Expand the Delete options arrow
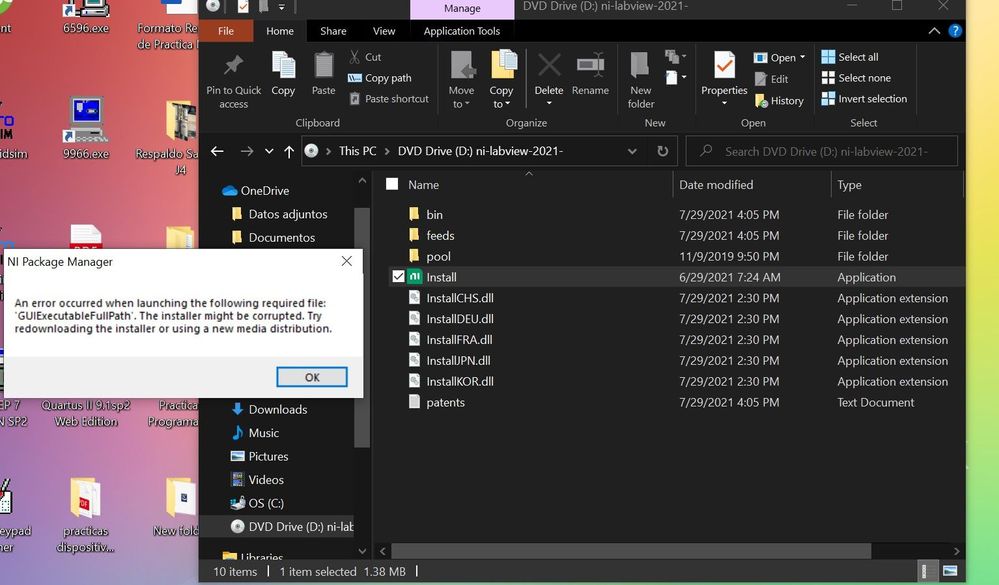This screenshot has height=585, width=999. pos(549,103)
